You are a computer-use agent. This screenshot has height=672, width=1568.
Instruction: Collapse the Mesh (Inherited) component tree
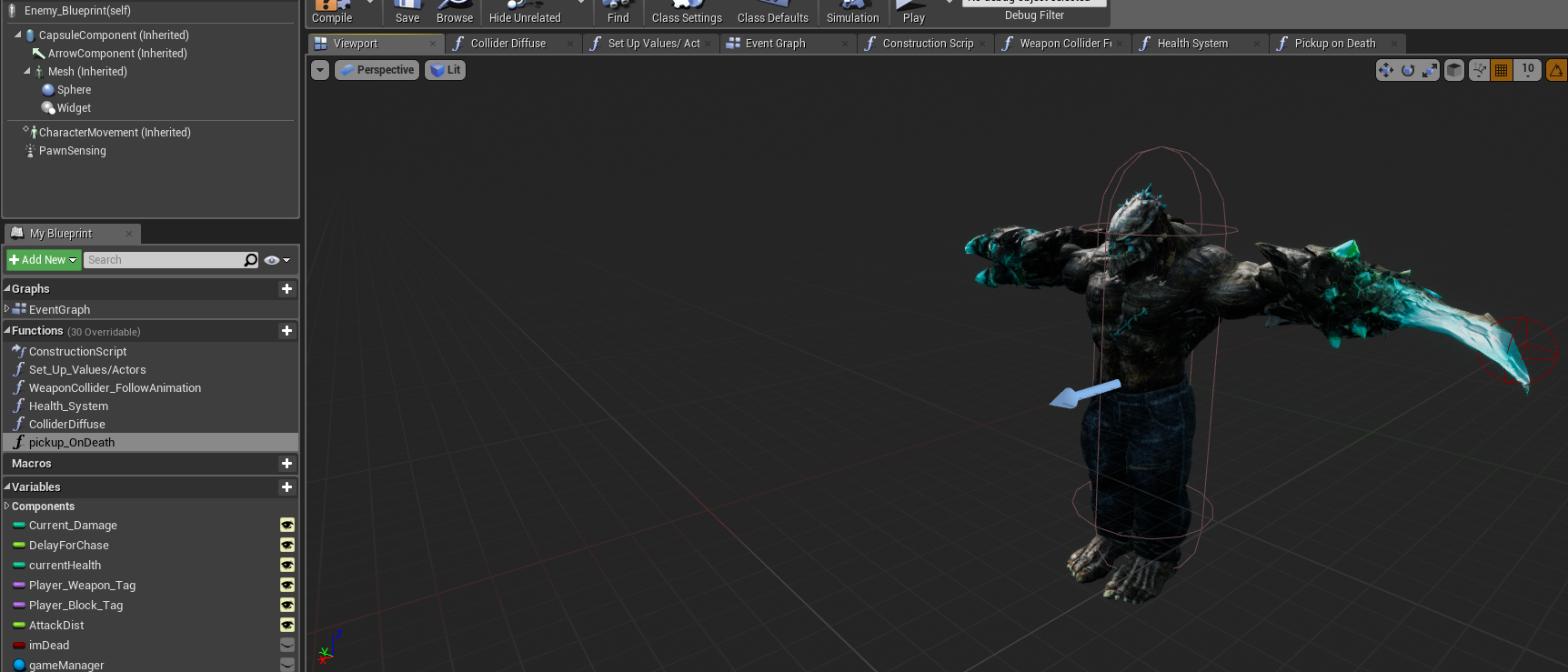(26, 71)
